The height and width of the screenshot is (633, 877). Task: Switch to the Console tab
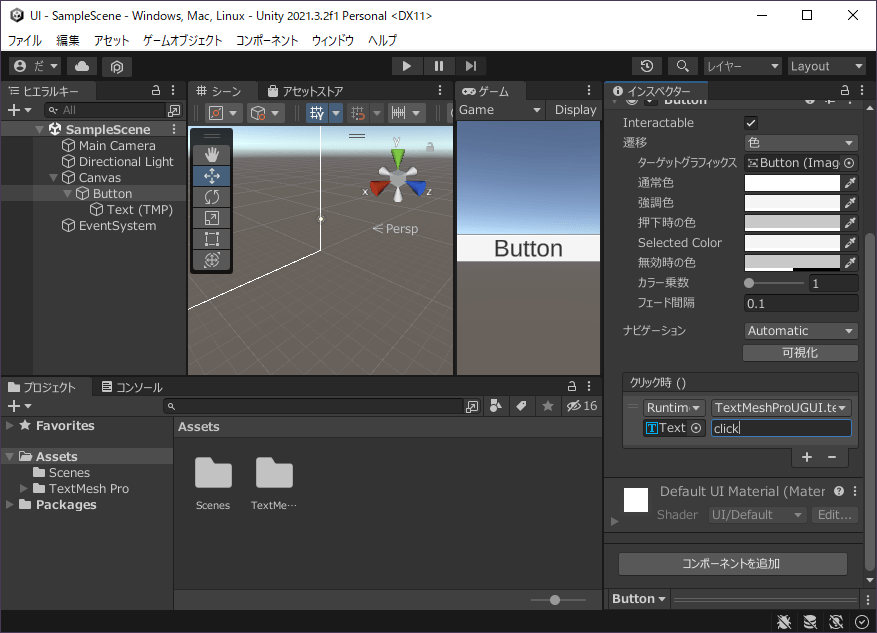pos(132,387)
